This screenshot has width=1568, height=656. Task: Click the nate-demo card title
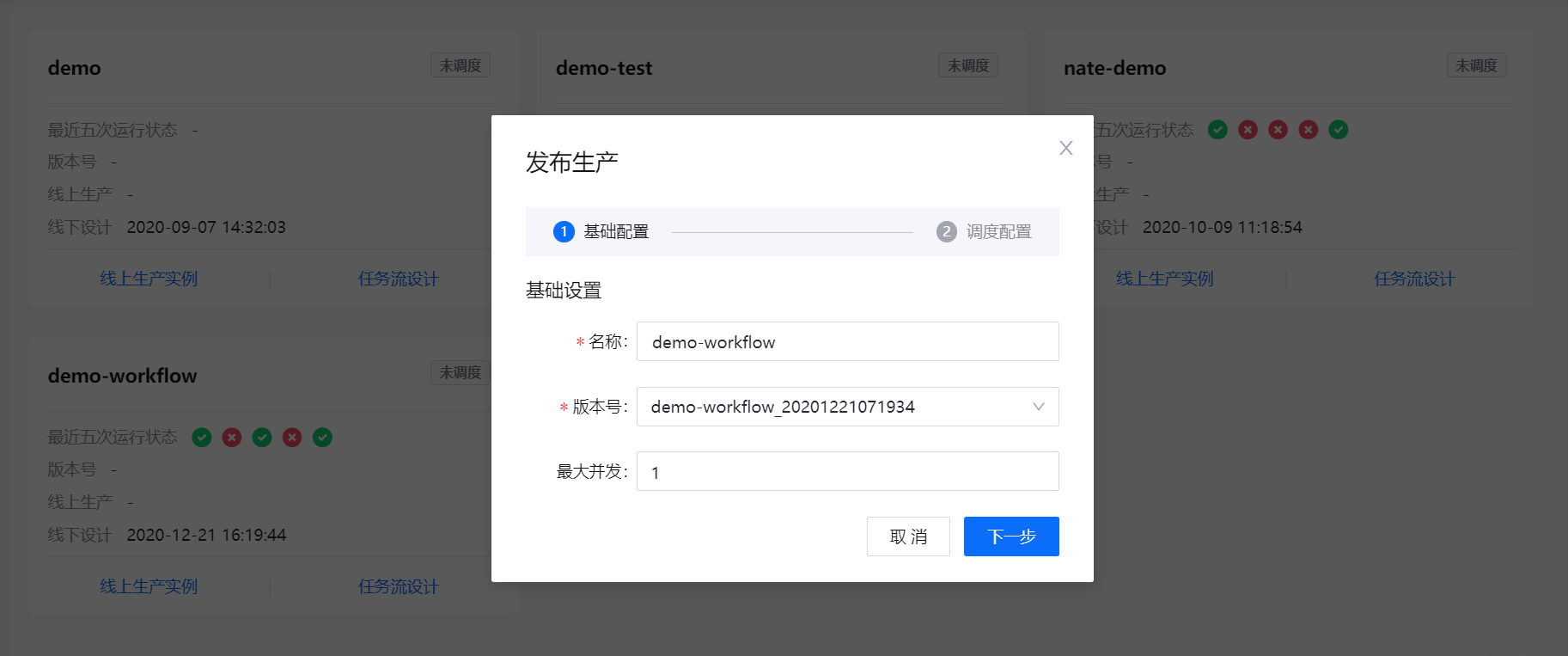[1115, 68]
